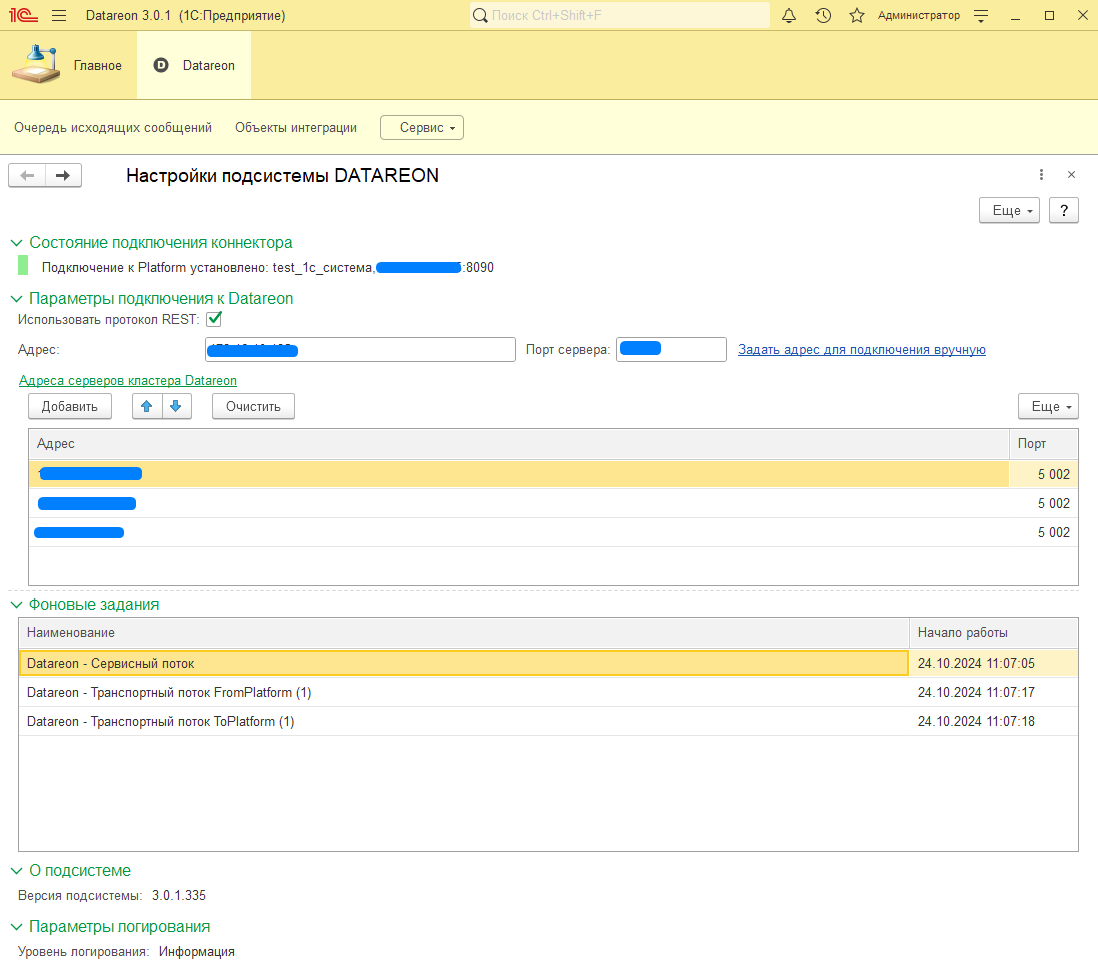Click the Добавить button
Screen dimensions: 1098x970
click(69, 406)
